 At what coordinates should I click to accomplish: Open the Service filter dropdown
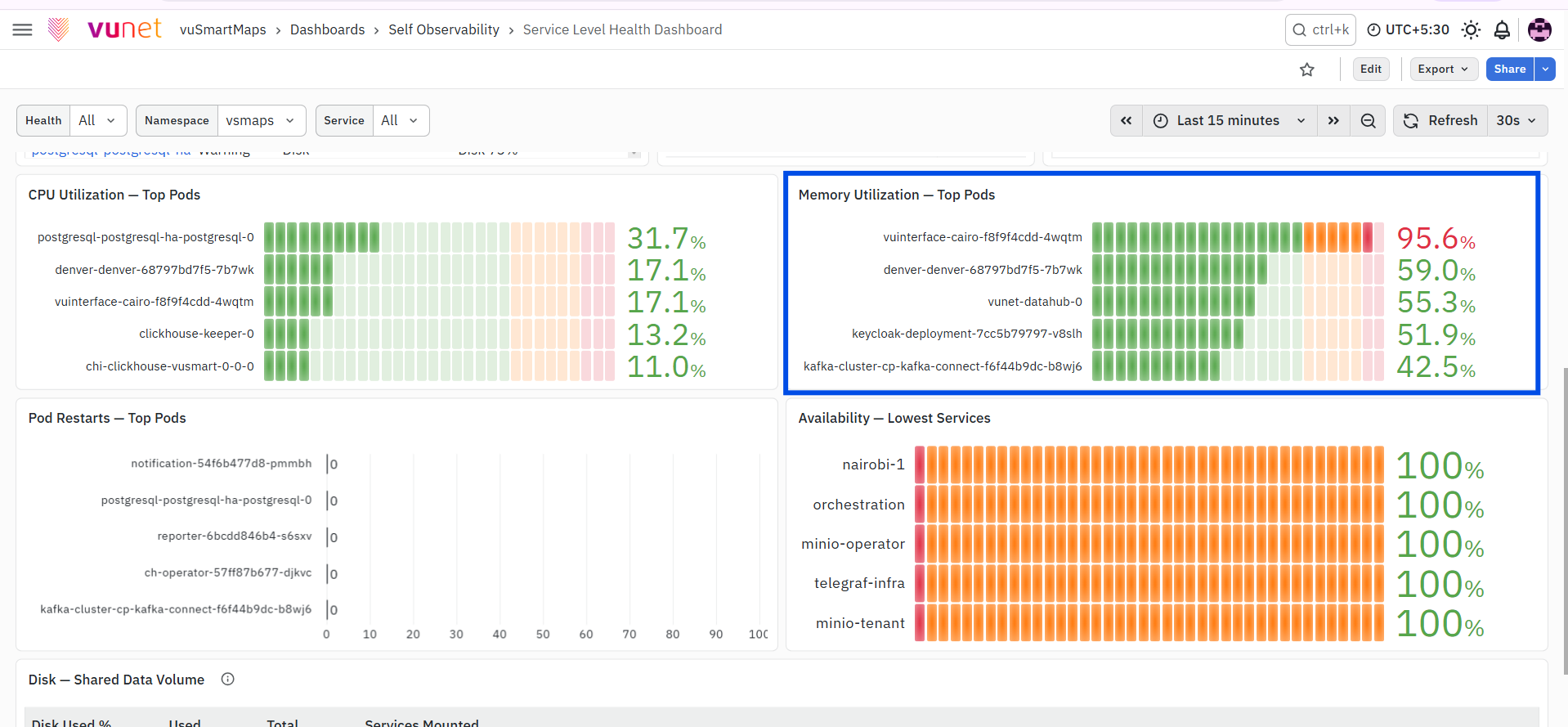click(x=401, y=120)
